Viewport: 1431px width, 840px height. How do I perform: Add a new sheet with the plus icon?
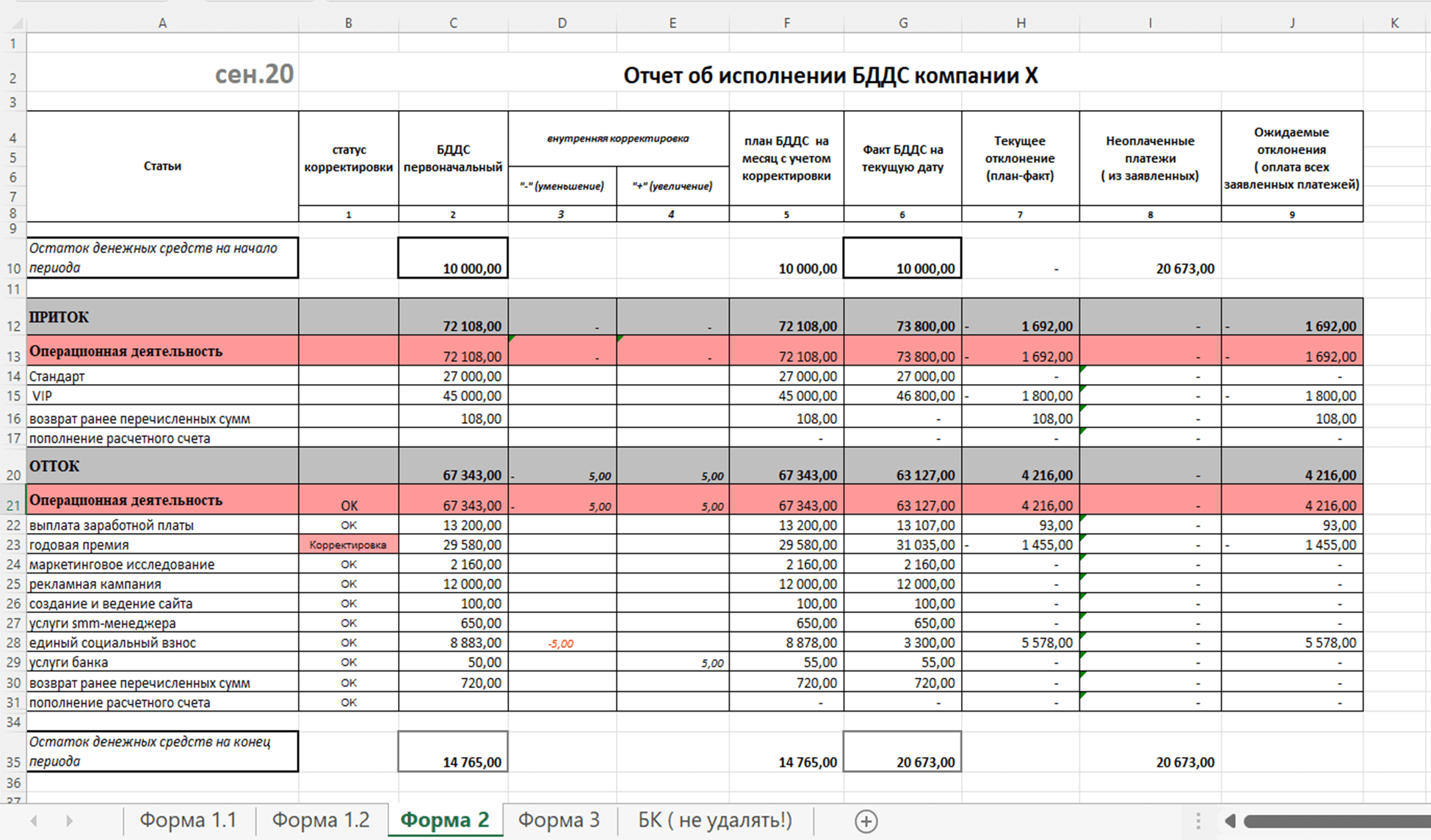pyautogui.click(x=866, y=821)
